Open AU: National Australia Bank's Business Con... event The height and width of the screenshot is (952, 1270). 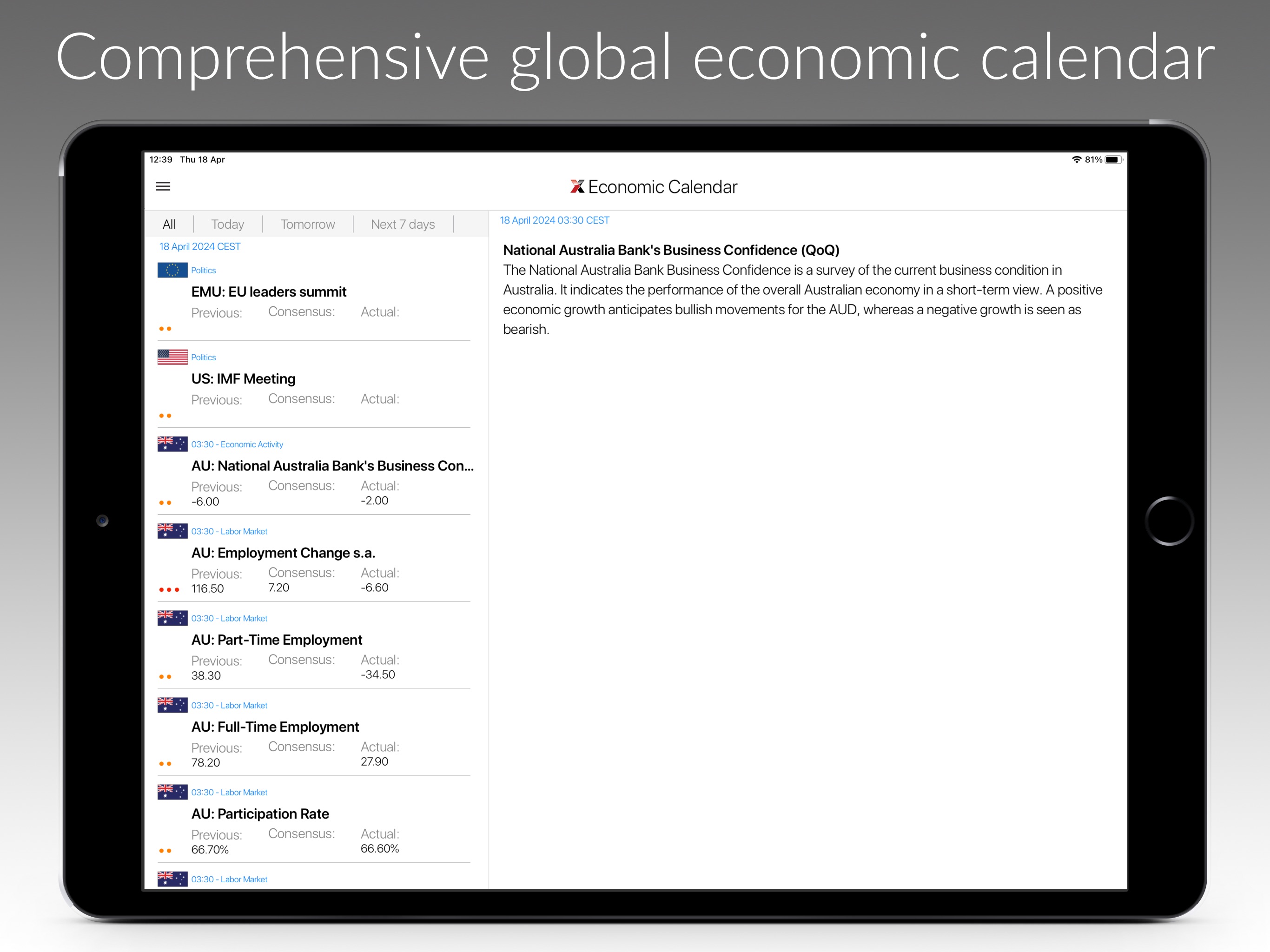[332, 466]
